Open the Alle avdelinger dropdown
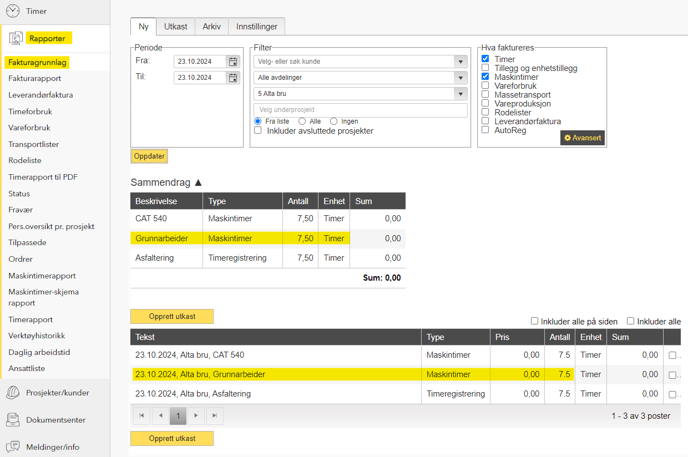This screenshot has height=457, width=688. coord(460,78)
